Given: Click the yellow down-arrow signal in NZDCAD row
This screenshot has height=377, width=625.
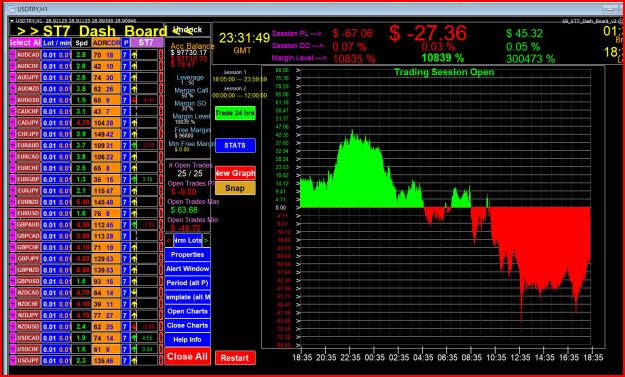Looking at the screenshot, I should click(134, 293).
